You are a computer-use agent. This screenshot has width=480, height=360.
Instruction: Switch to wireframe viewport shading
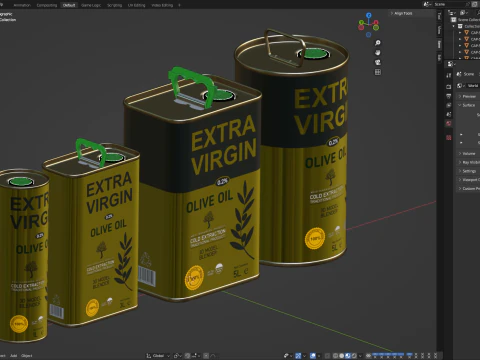point(335,356)
